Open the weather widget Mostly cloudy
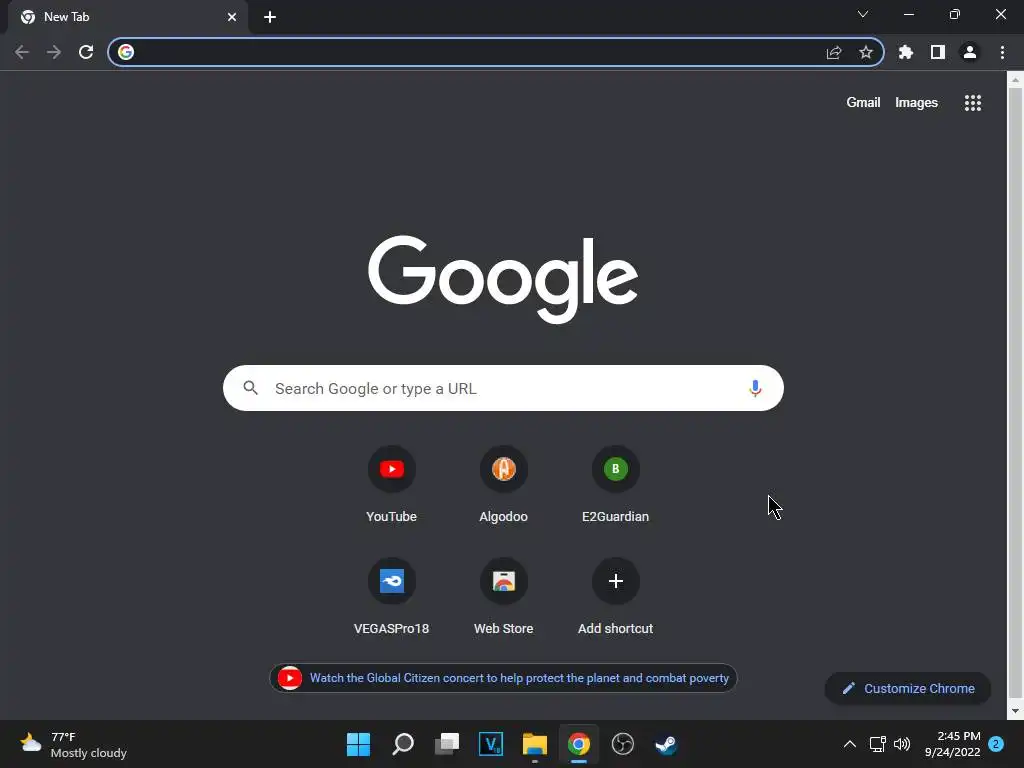 (x=73, y=744)
